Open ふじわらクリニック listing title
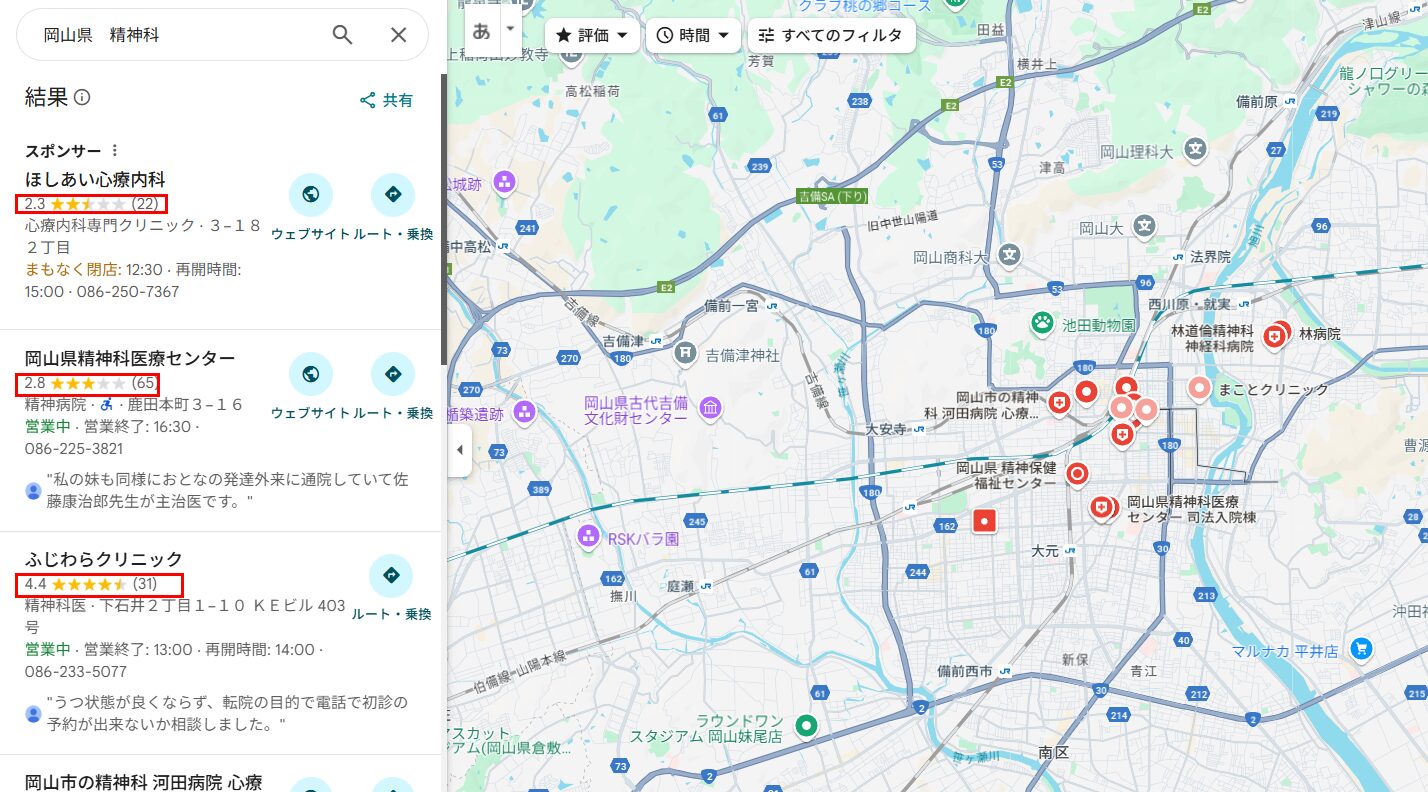The image size is (1428, 792). tap(104, 559)
